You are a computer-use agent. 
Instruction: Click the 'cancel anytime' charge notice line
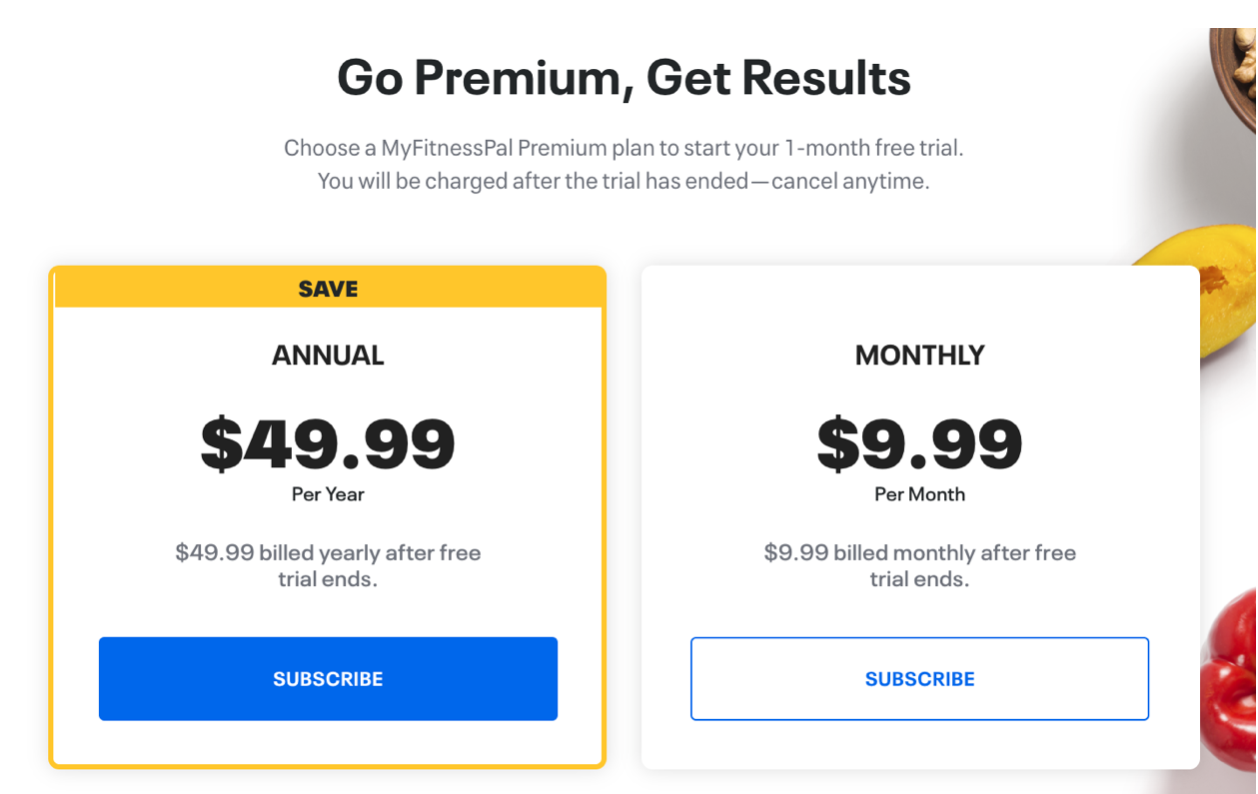click(624, 182)
